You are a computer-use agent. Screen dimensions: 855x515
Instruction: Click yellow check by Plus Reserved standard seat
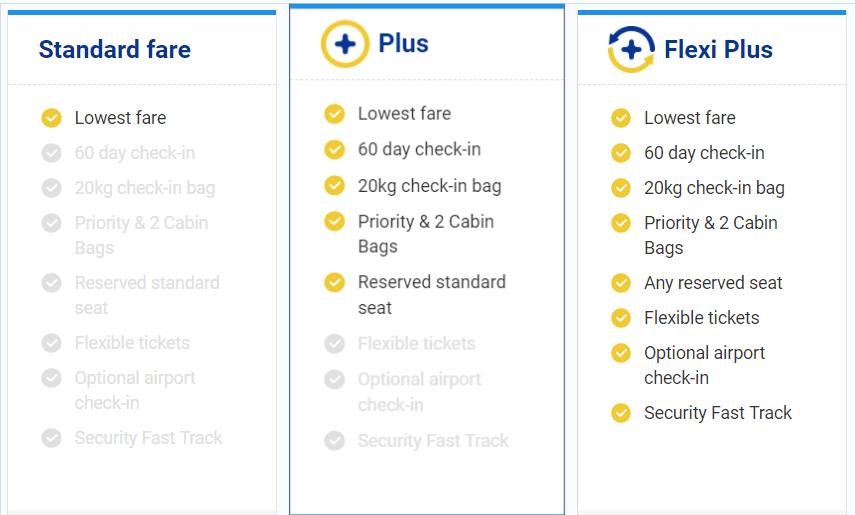click(x=335, y=283)
